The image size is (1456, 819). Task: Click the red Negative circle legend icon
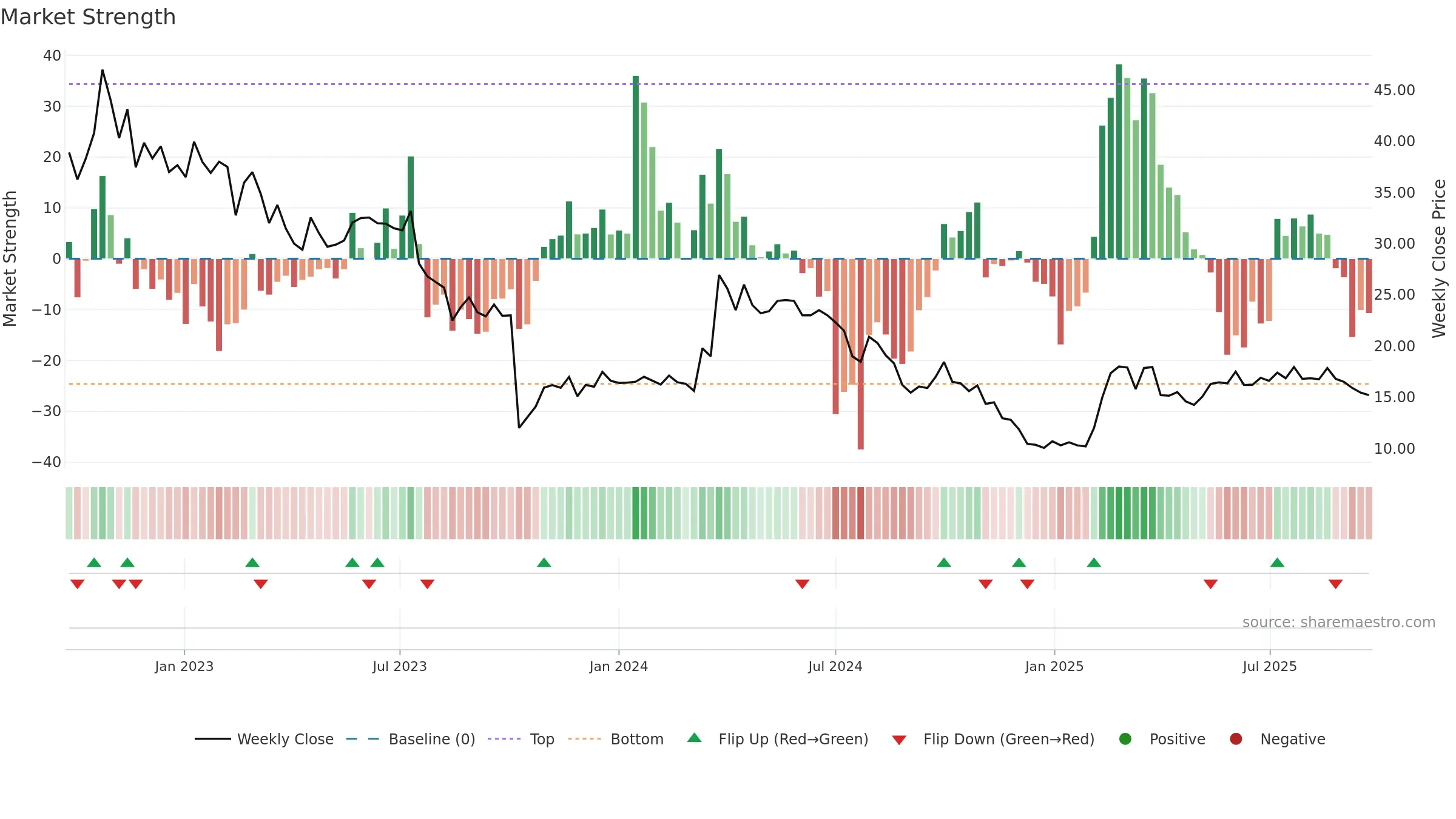coord(1236,739)
